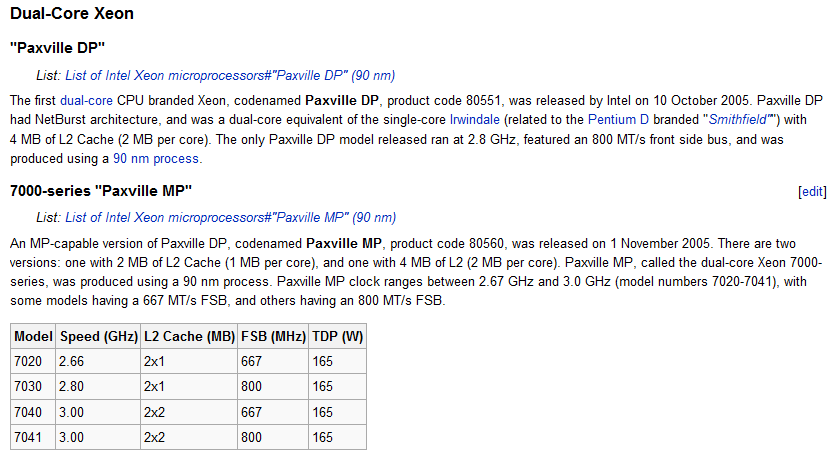
Task: Click the edit link for Paxville MP section
Action: (812, 192)
